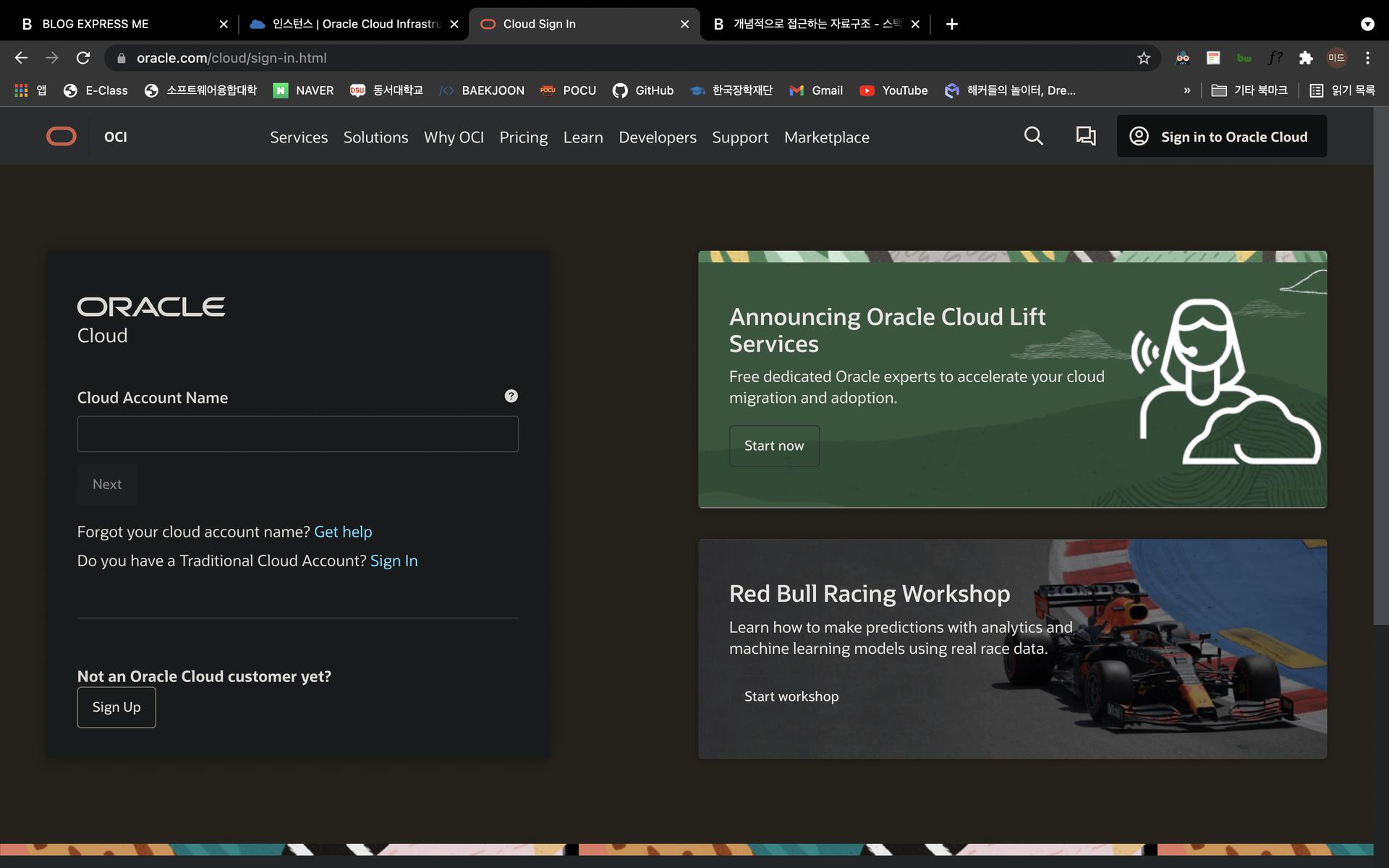This screenshot has height=868, width=1389.
Task: Open the site search magnifier icon
Action: click(x=1033, y=136)
